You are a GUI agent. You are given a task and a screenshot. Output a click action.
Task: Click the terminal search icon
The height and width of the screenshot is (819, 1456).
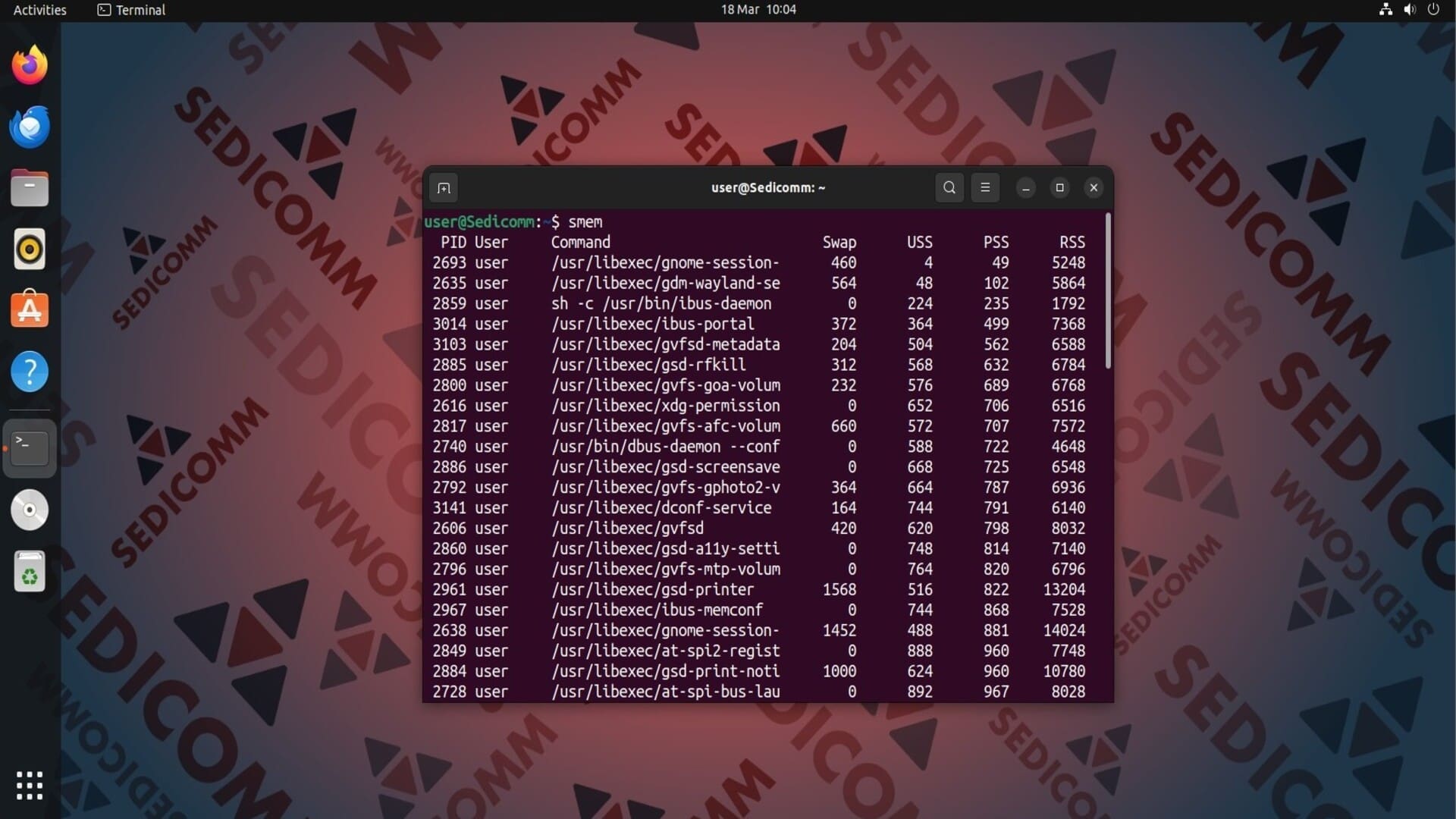pyautogui.click(x=949, y=188)
